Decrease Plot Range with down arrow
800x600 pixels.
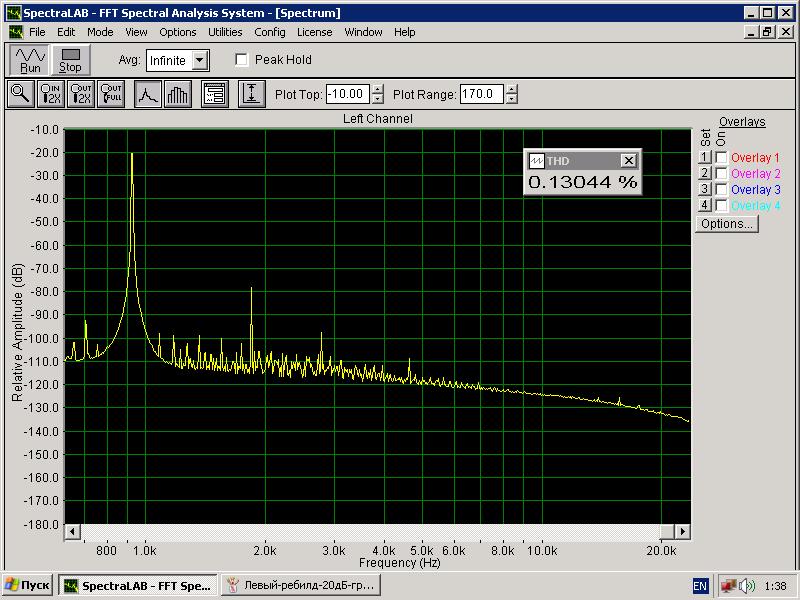(x=512, y=99)
